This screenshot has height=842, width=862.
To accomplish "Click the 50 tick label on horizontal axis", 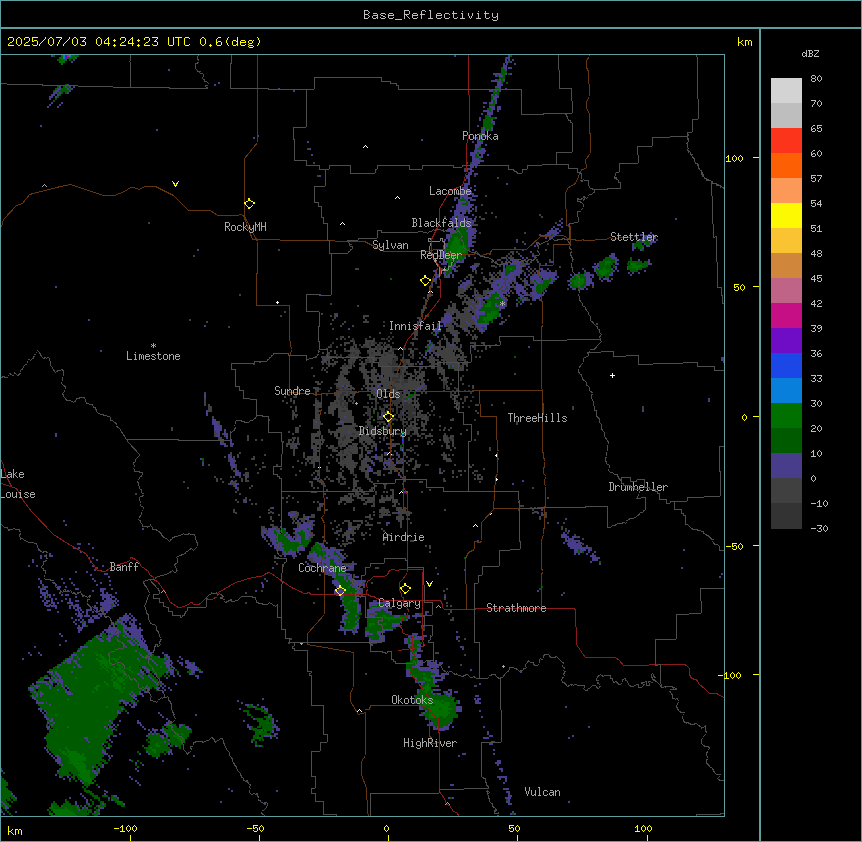I will pyautogui.click(x=514, y=828).
